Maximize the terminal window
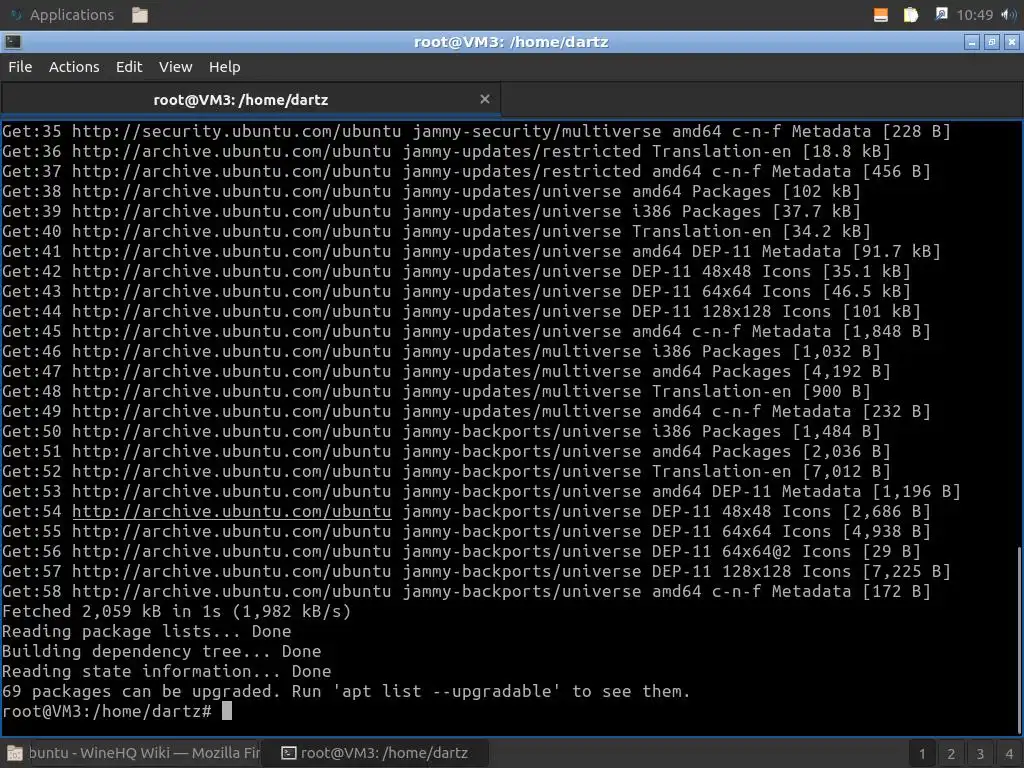The height and width of the screenshot is (768, 1024). pos(991,42)
